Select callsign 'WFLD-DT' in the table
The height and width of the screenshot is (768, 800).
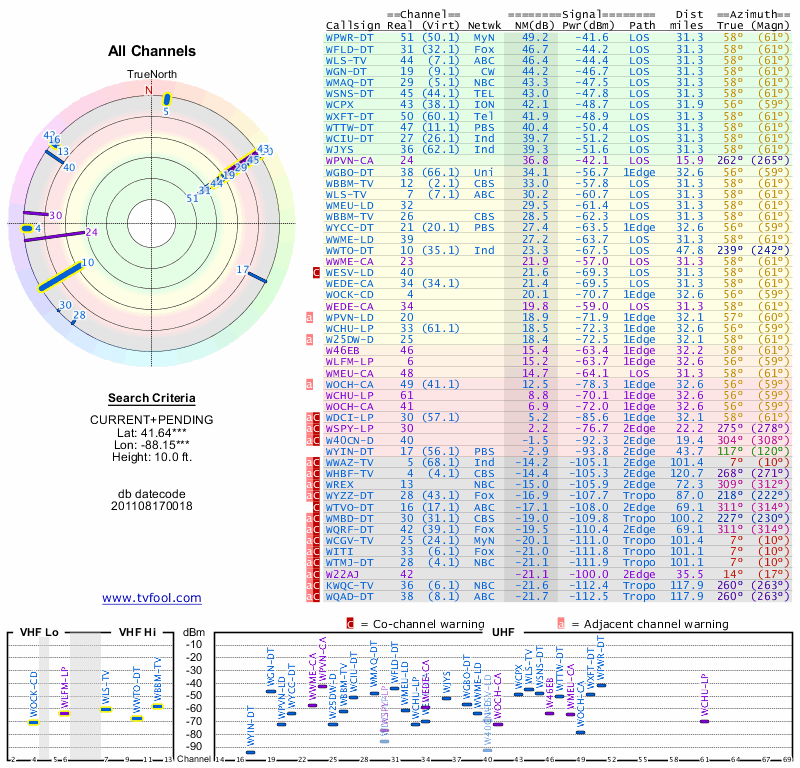349,49
